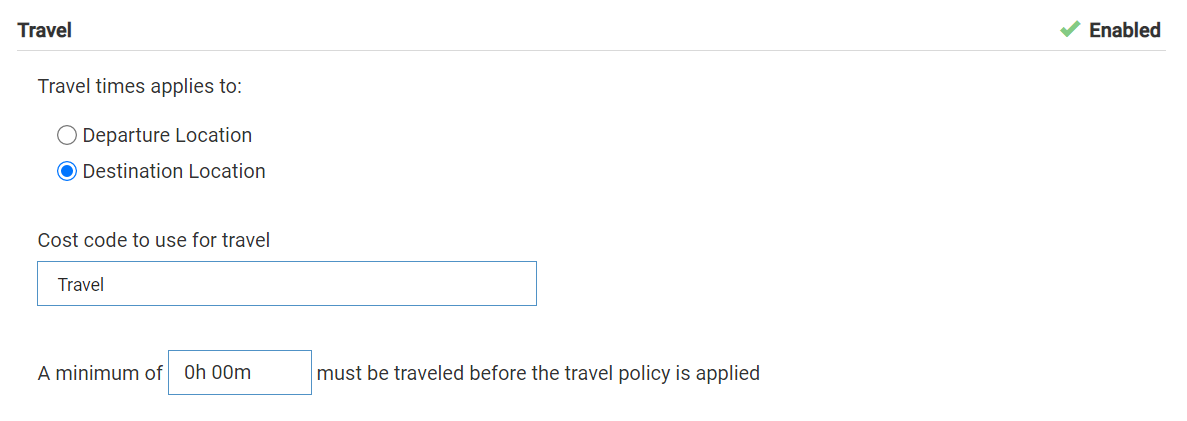The width and height of the screenshot is (1187, 421).
Task: Click the "Destination Location" option label
Action: tap(174, 172)
